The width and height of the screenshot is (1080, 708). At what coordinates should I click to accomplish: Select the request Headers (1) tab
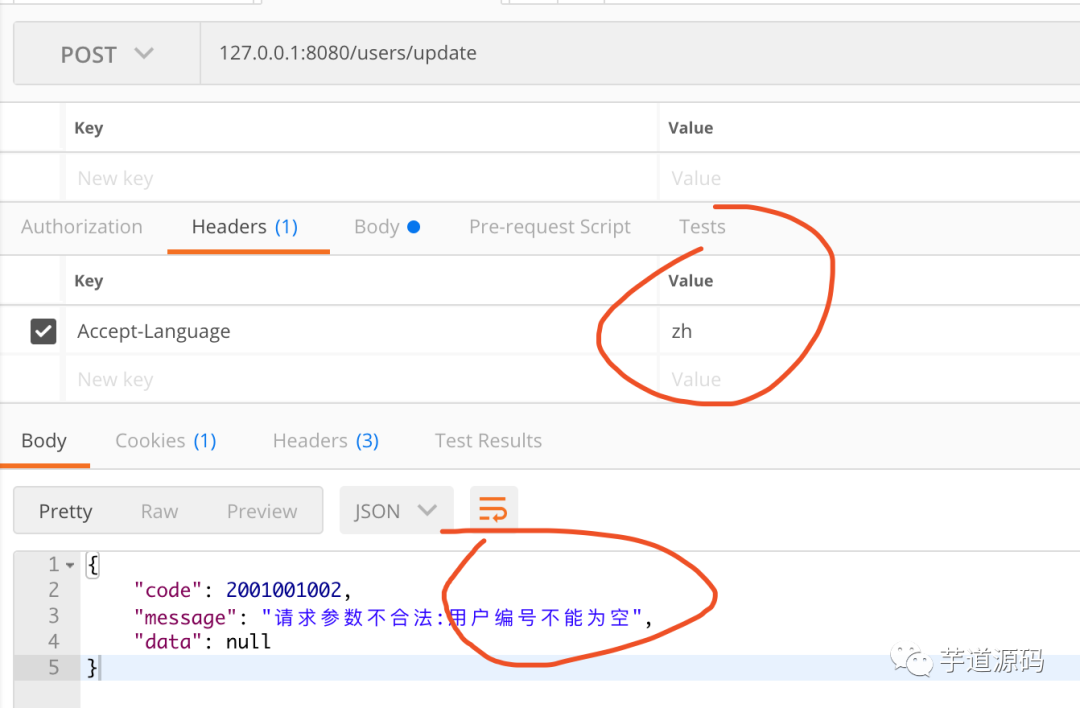click(245, 227)
